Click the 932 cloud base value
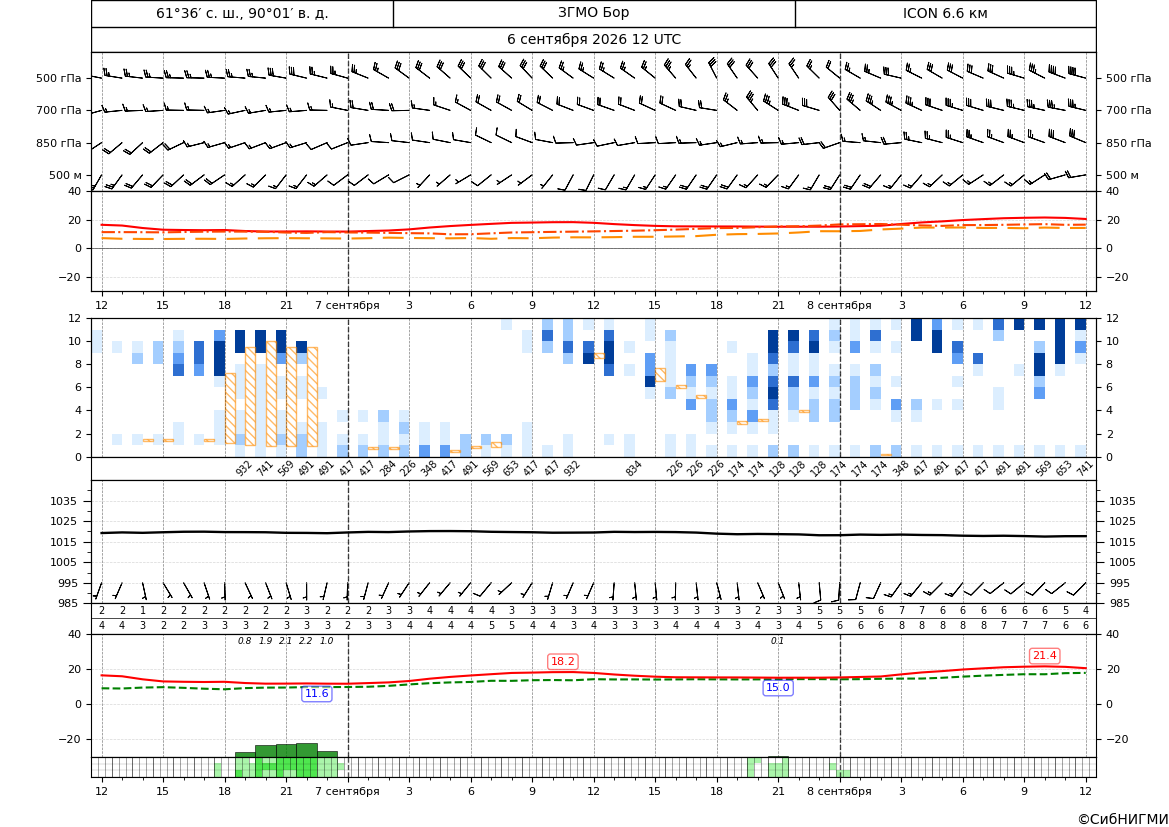1169x827 pixels. (x=243, y=468)
